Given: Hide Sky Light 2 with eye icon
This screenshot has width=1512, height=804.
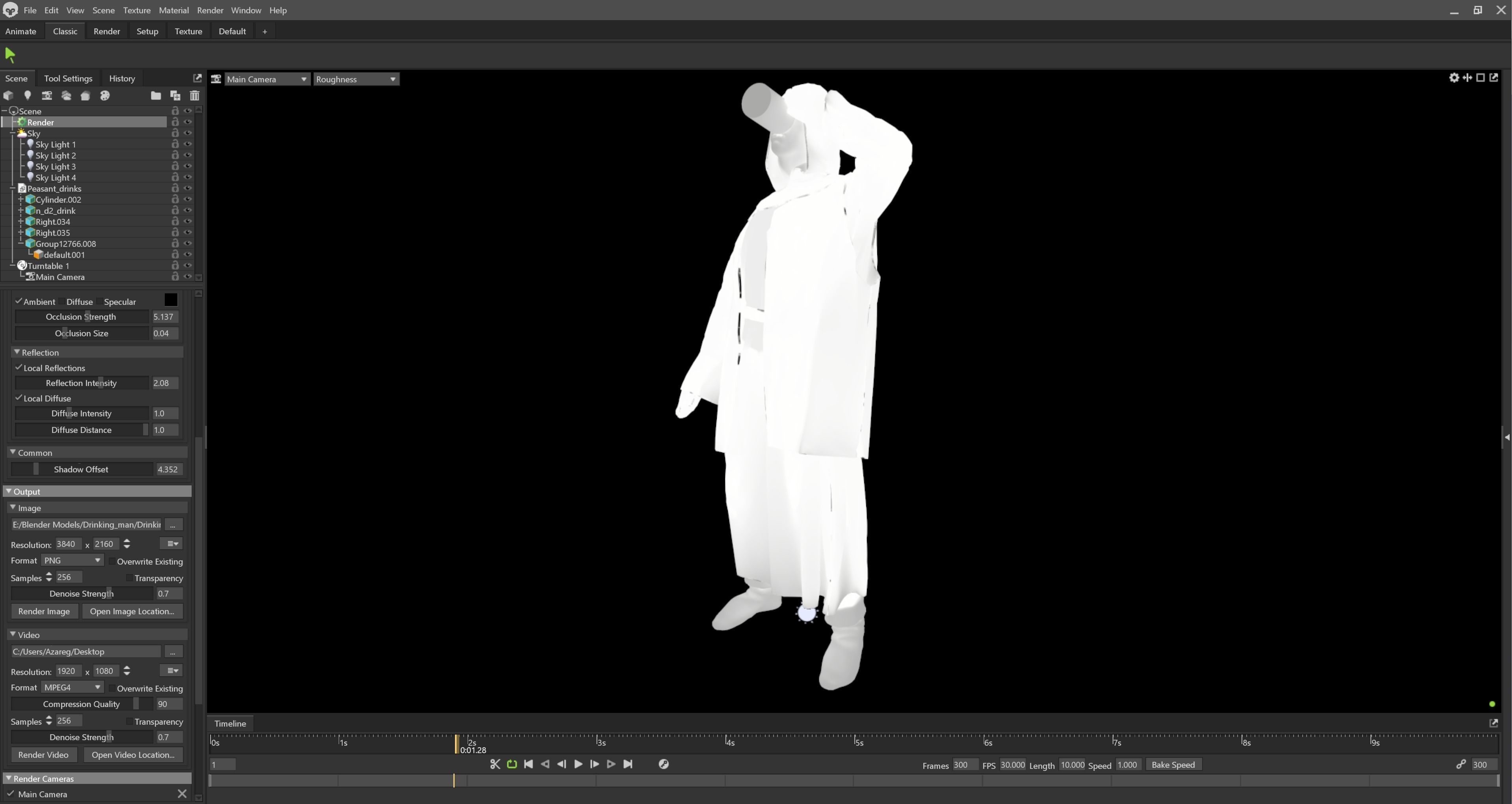Looking at the screenshot, I should coord(188,155).
